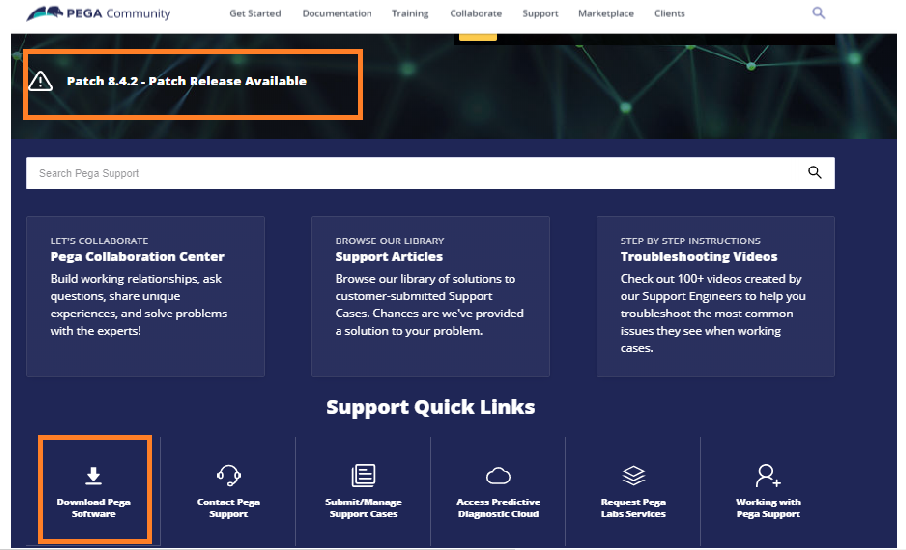The height and width of the screenshot is (550, 906).
Task: Open the Support Articles card title
Action: (x=389, y=257)
